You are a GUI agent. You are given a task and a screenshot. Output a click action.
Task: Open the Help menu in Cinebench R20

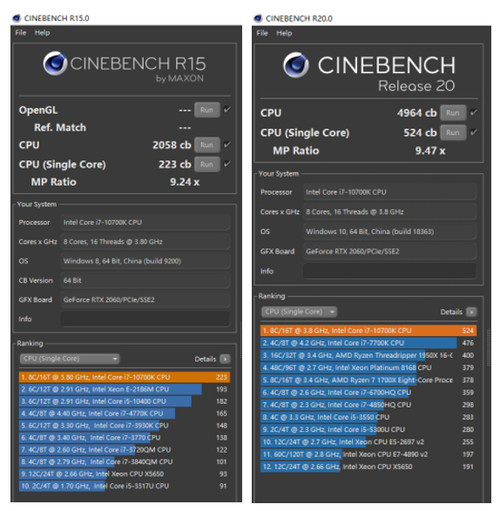284,33
